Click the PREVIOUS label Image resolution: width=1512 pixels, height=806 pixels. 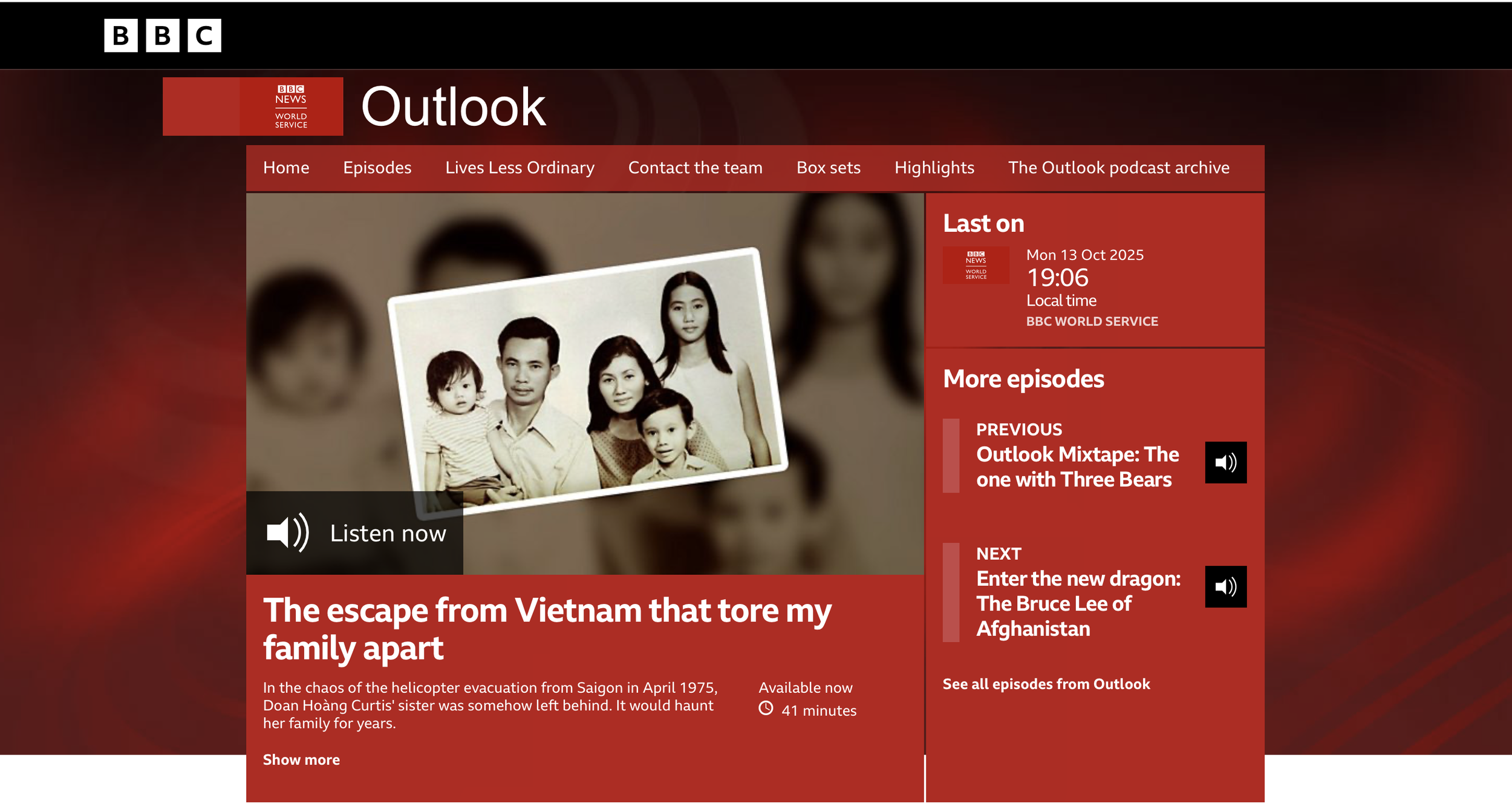1019,430
